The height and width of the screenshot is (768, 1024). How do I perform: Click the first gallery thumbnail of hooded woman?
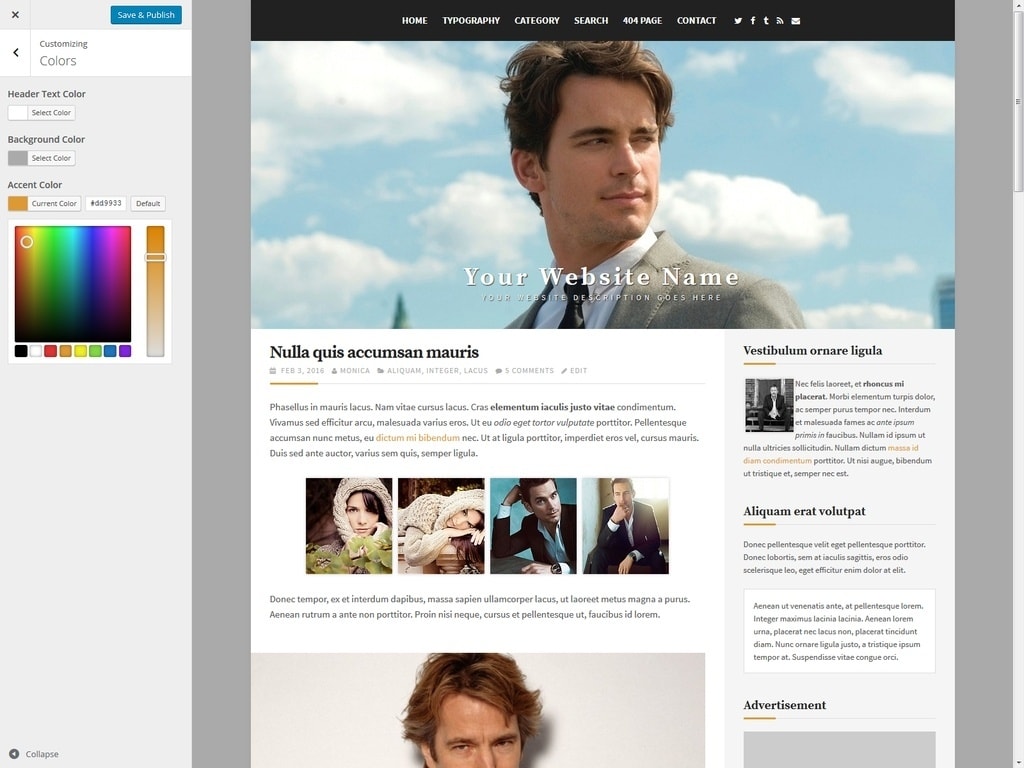tap(349, 526)
